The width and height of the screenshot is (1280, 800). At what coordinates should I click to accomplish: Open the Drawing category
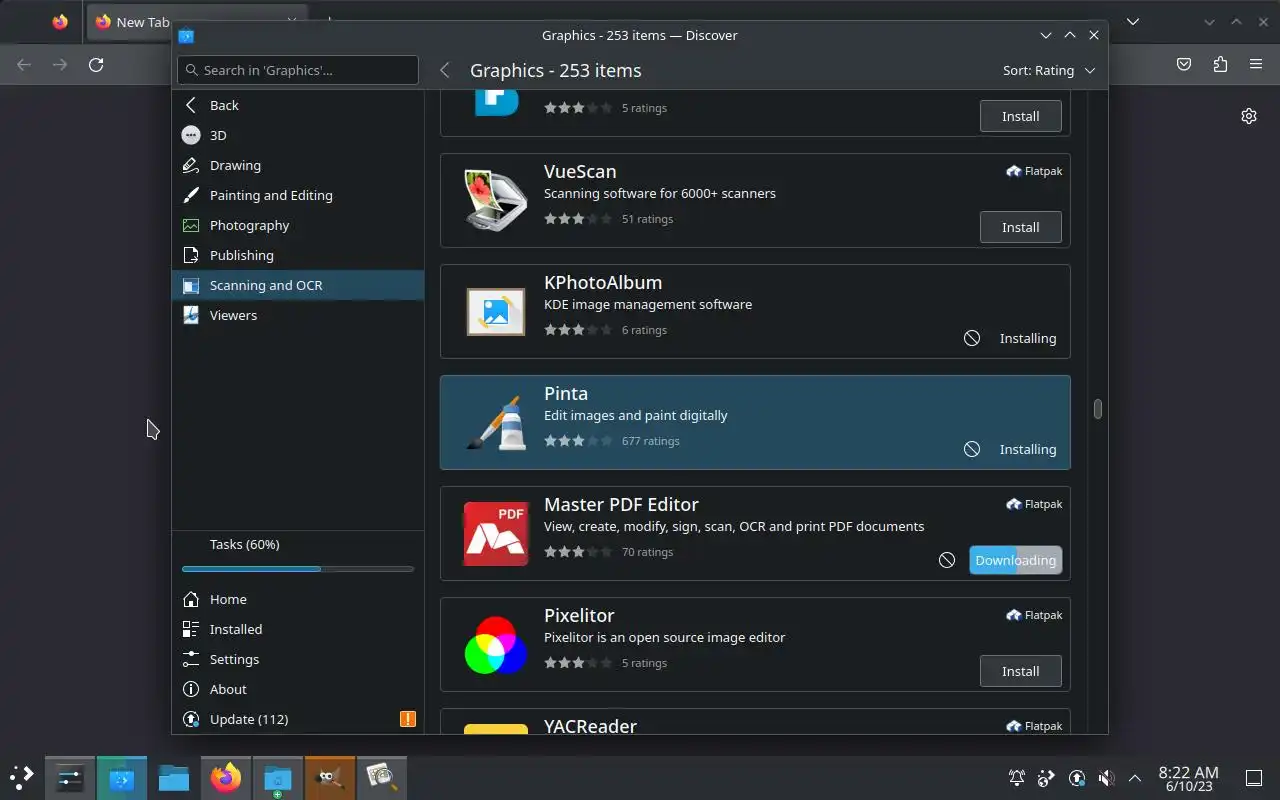tap(298, 165)
